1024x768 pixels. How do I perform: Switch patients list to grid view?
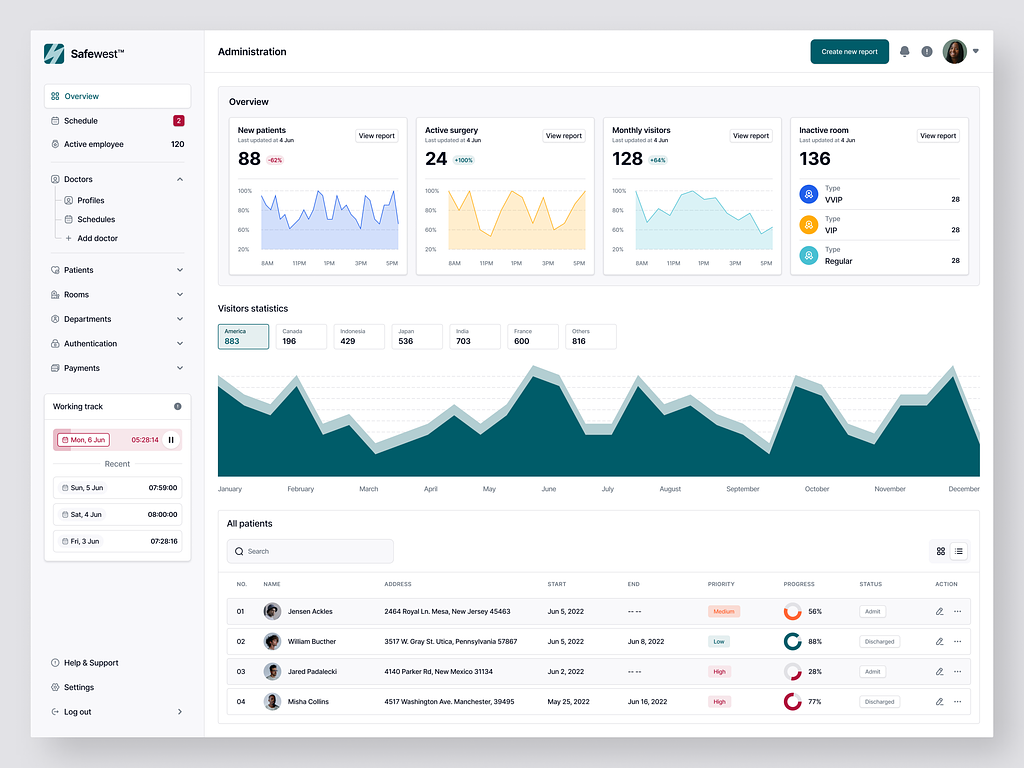pyautogui.click(x=940, y=551)
